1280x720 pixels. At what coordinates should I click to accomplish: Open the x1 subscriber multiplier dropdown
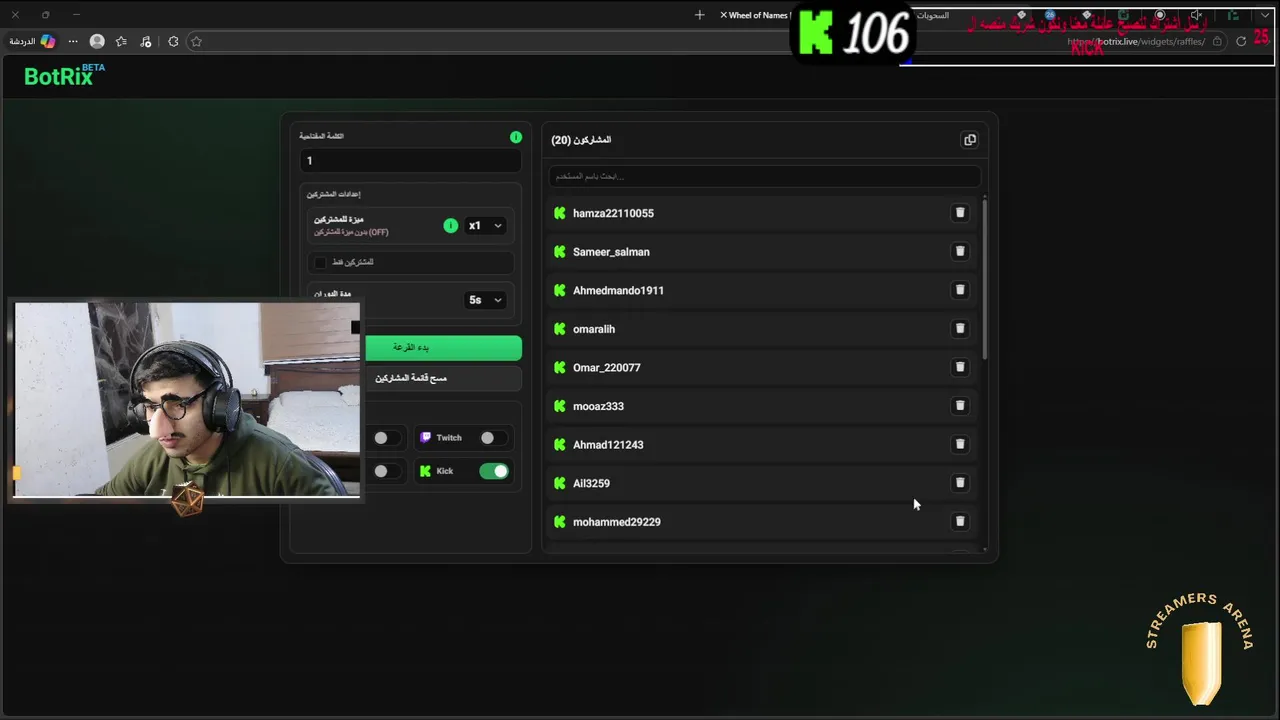click(x=485, y=226)
